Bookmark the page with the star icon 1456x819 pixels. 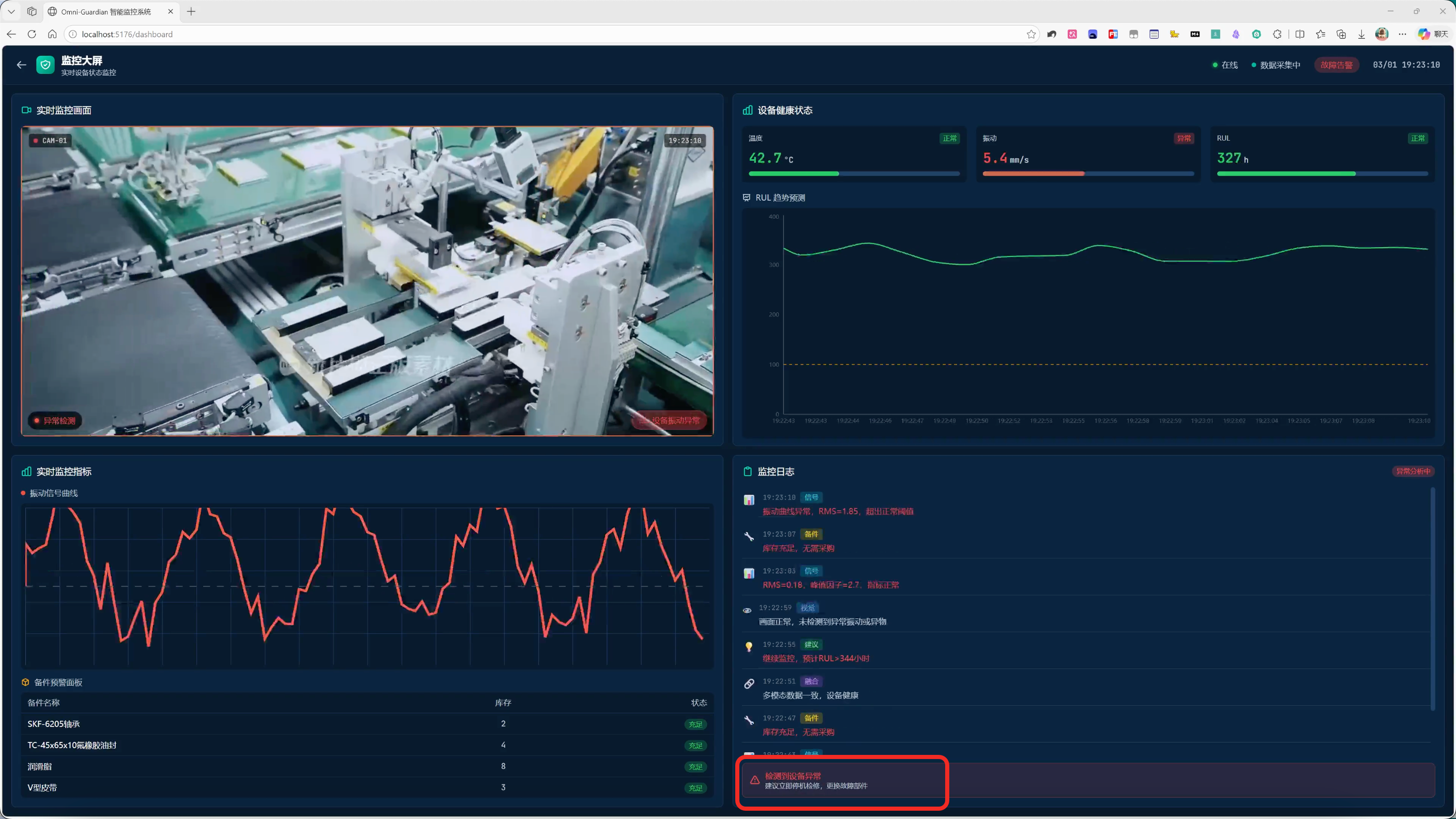click(x=1031, y=34)
